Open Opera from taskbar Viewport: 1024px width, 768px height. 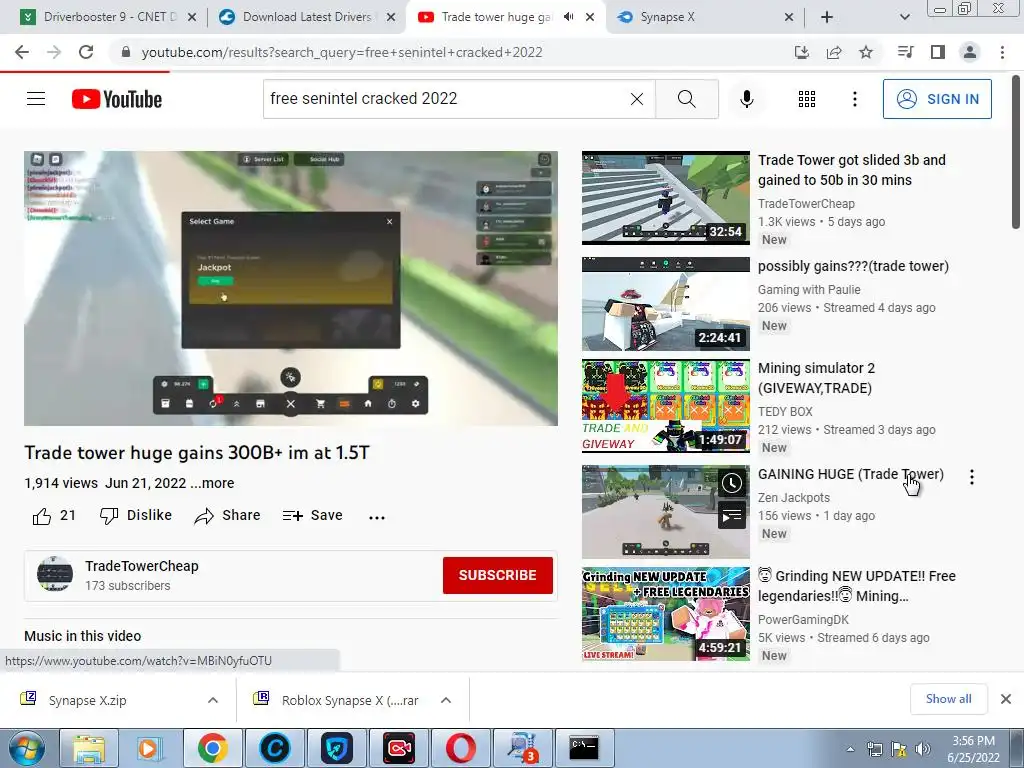tap(461, 748)
